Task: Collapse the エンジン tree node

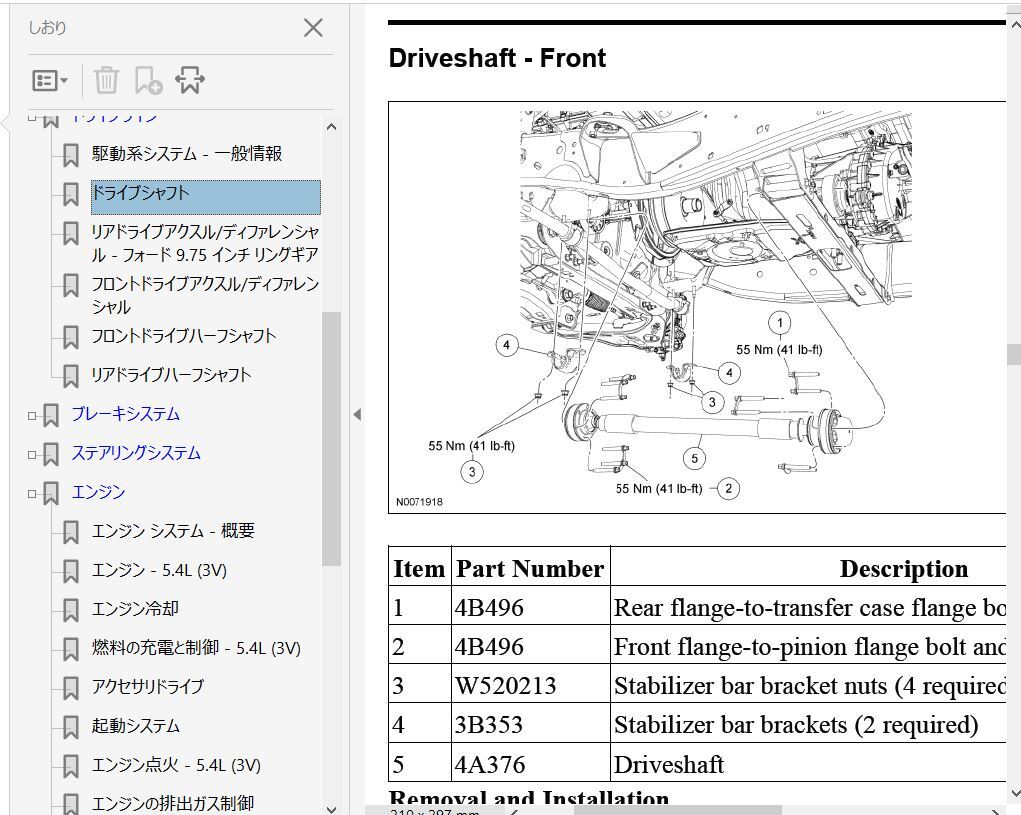Action: (x=32, y=494)
